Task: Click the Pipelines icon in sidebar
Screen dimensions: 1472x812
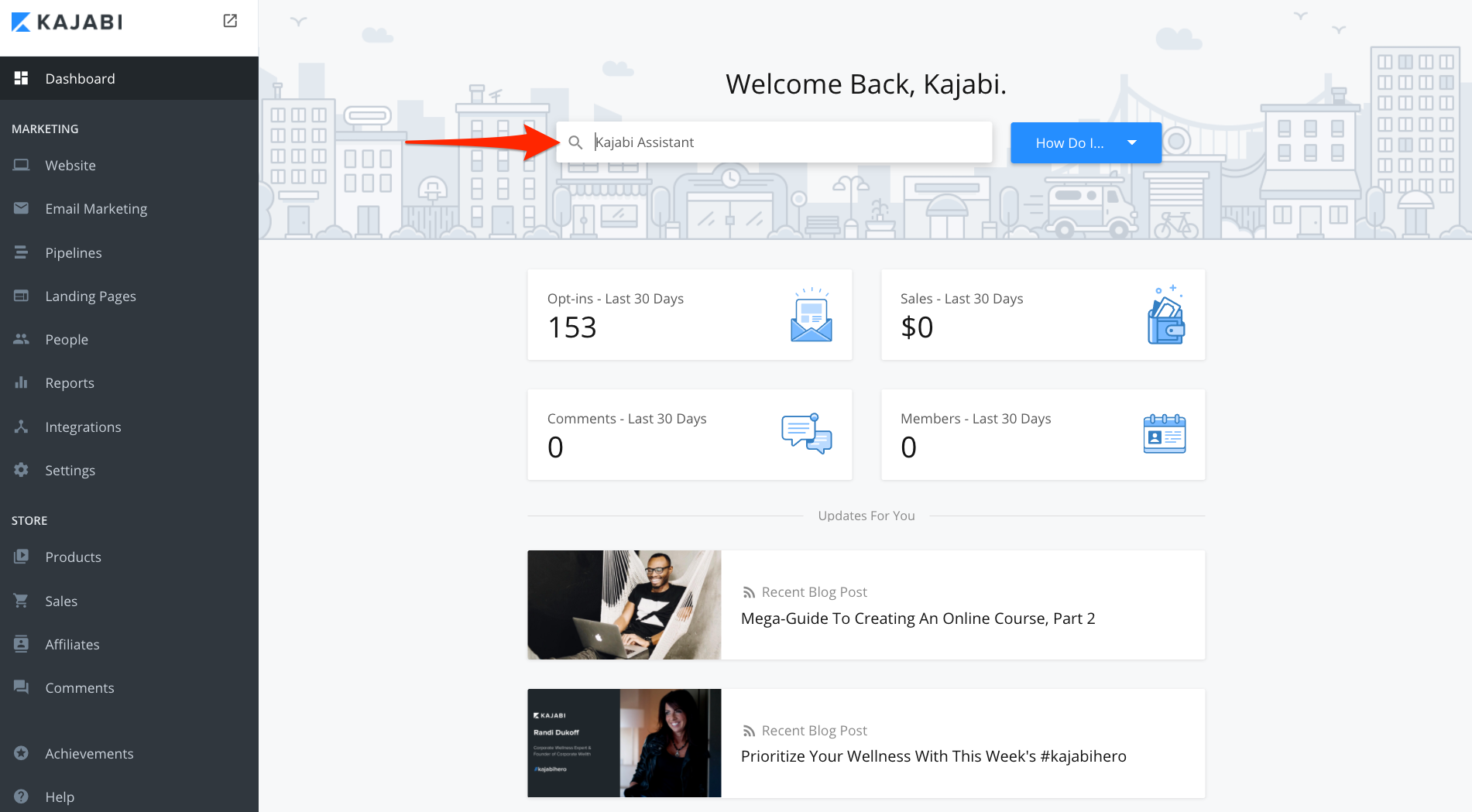Action: pos(21,252)
